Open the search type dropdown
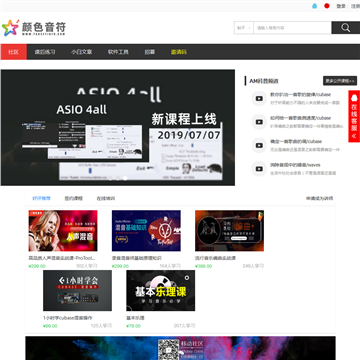360x360 pixels. pos(244,28)
